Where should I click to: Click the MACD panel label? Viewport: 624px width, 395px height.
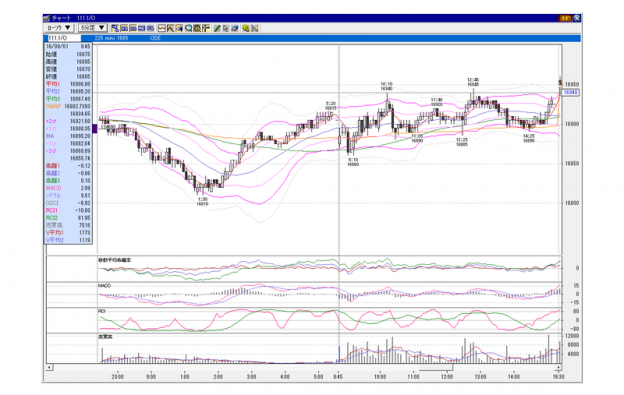click(x=105, y=286)
